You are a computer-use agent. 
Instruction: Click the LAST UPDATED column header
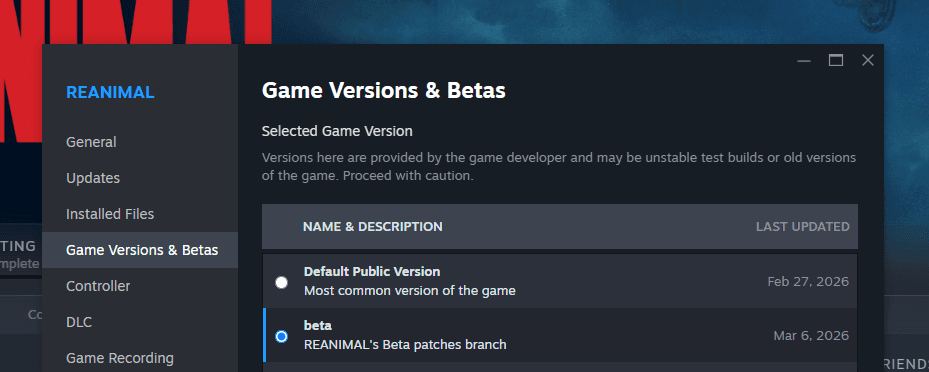tap(802, 226)
